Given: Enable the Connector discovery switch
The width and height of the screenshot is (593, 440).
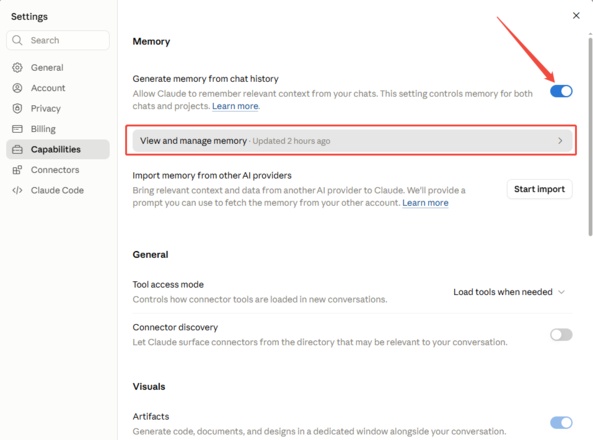Looking at the screenshot, I should [561, 334].
